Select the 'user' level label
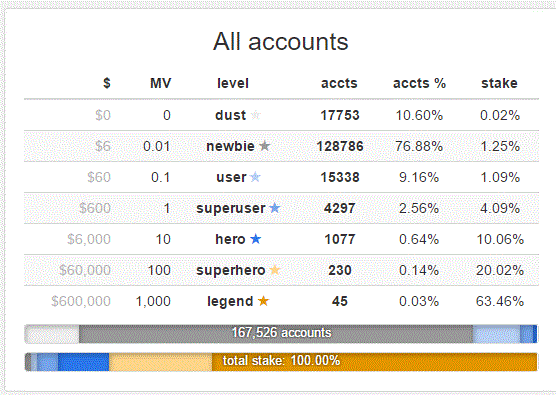 pyautogui.click(x=231, y=177)
